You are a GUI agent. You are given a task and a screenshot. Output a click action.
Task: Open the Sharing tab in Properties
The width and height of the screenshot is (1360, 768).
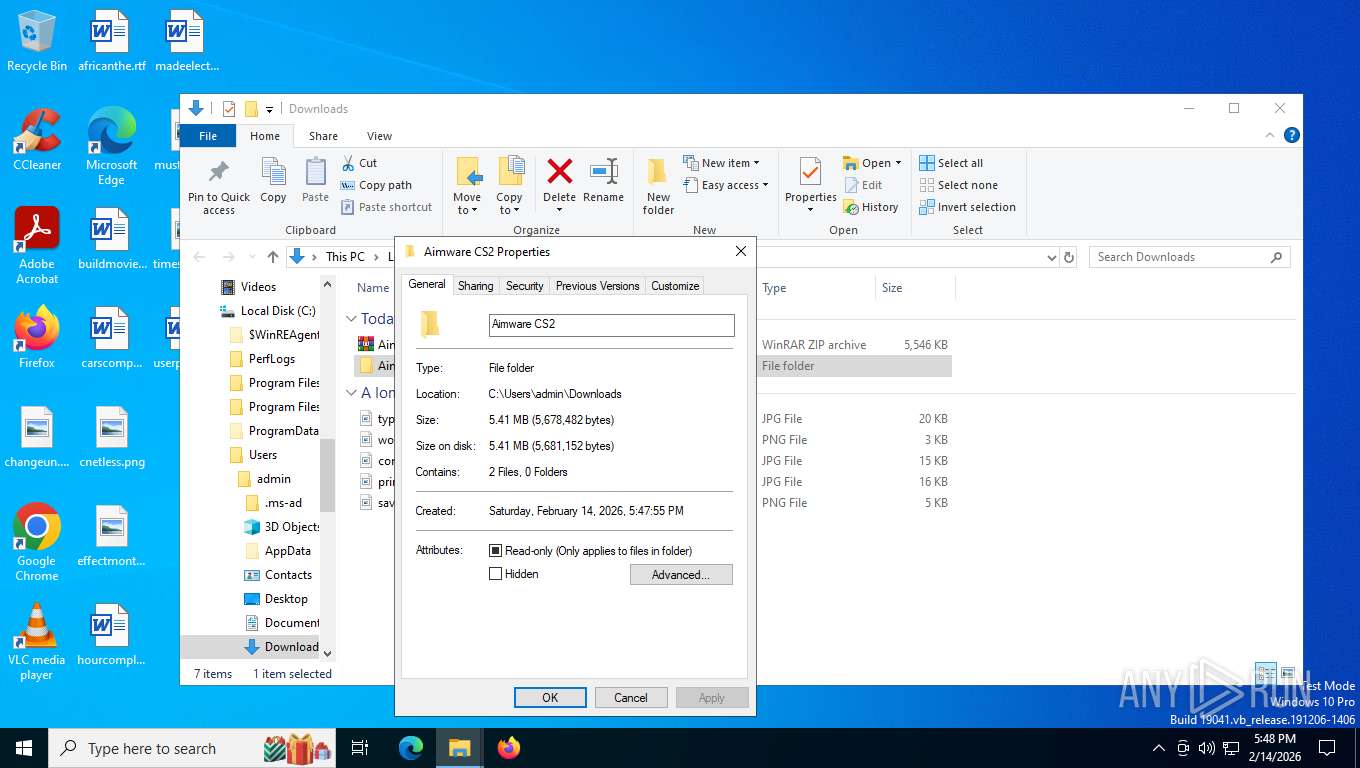point(475,286)
